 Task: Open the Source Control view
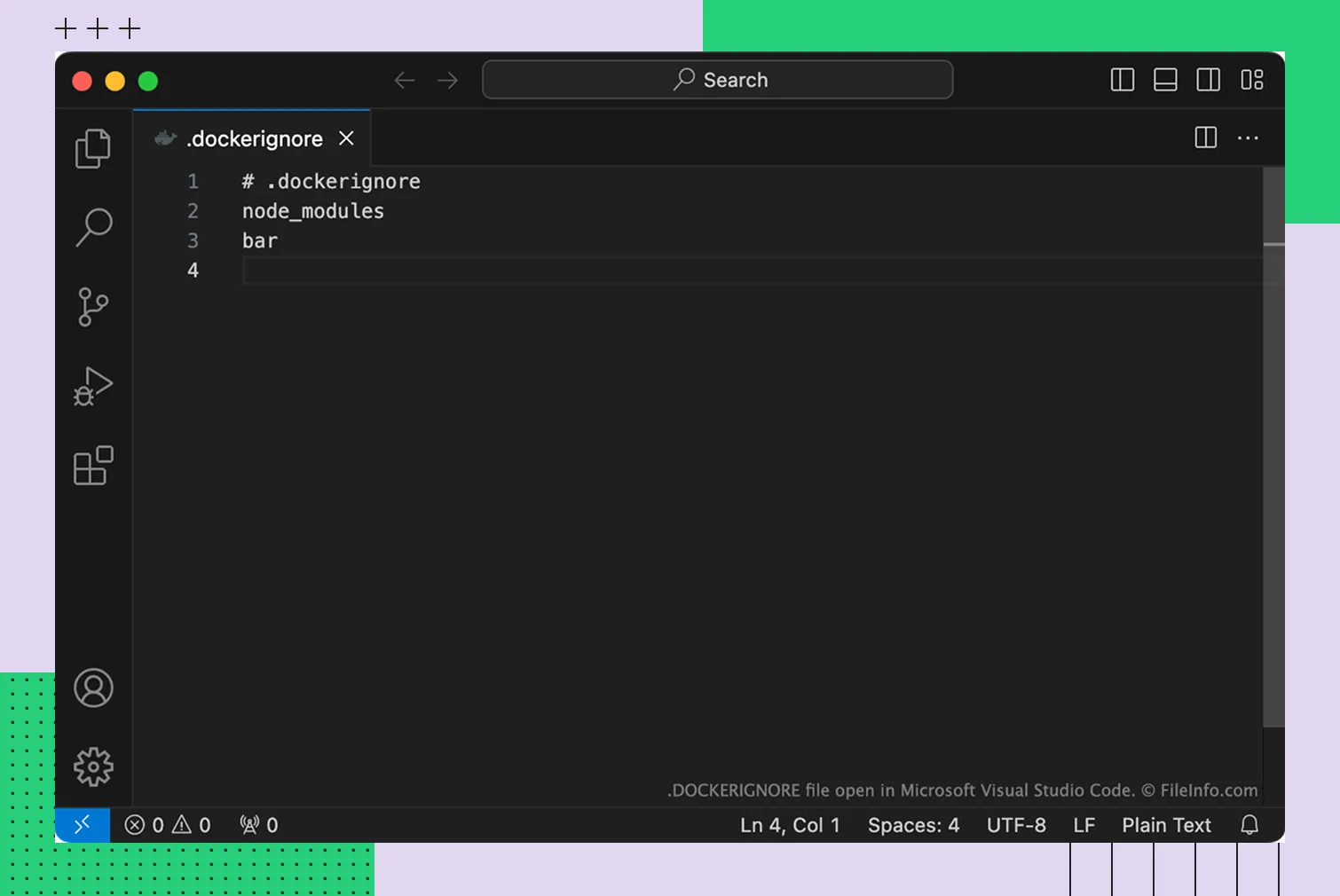coord(93,307)
